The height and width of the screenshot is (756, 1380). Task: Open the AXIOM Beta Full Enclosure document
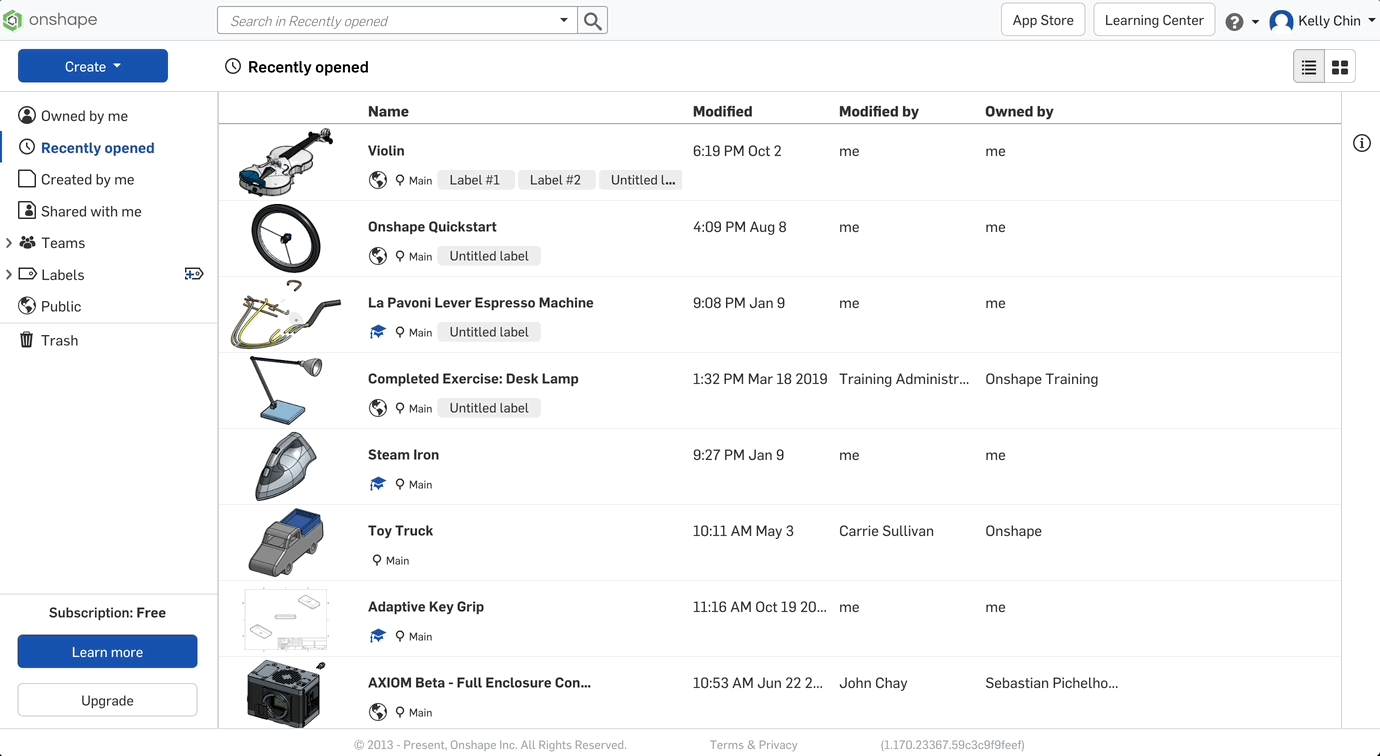479,683
